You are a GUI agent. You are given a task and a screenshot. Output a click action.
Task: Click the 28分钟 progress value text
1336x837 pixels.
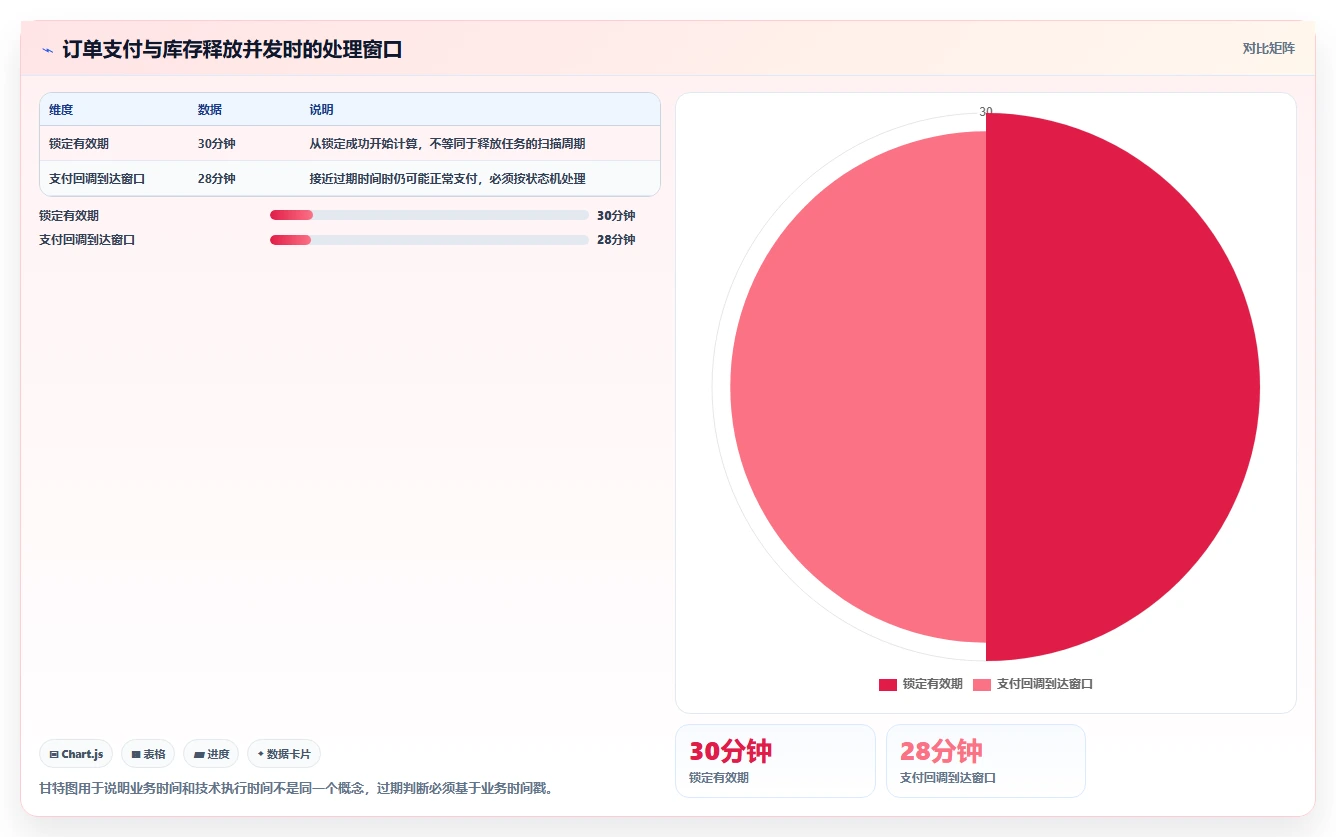[616, 240]
